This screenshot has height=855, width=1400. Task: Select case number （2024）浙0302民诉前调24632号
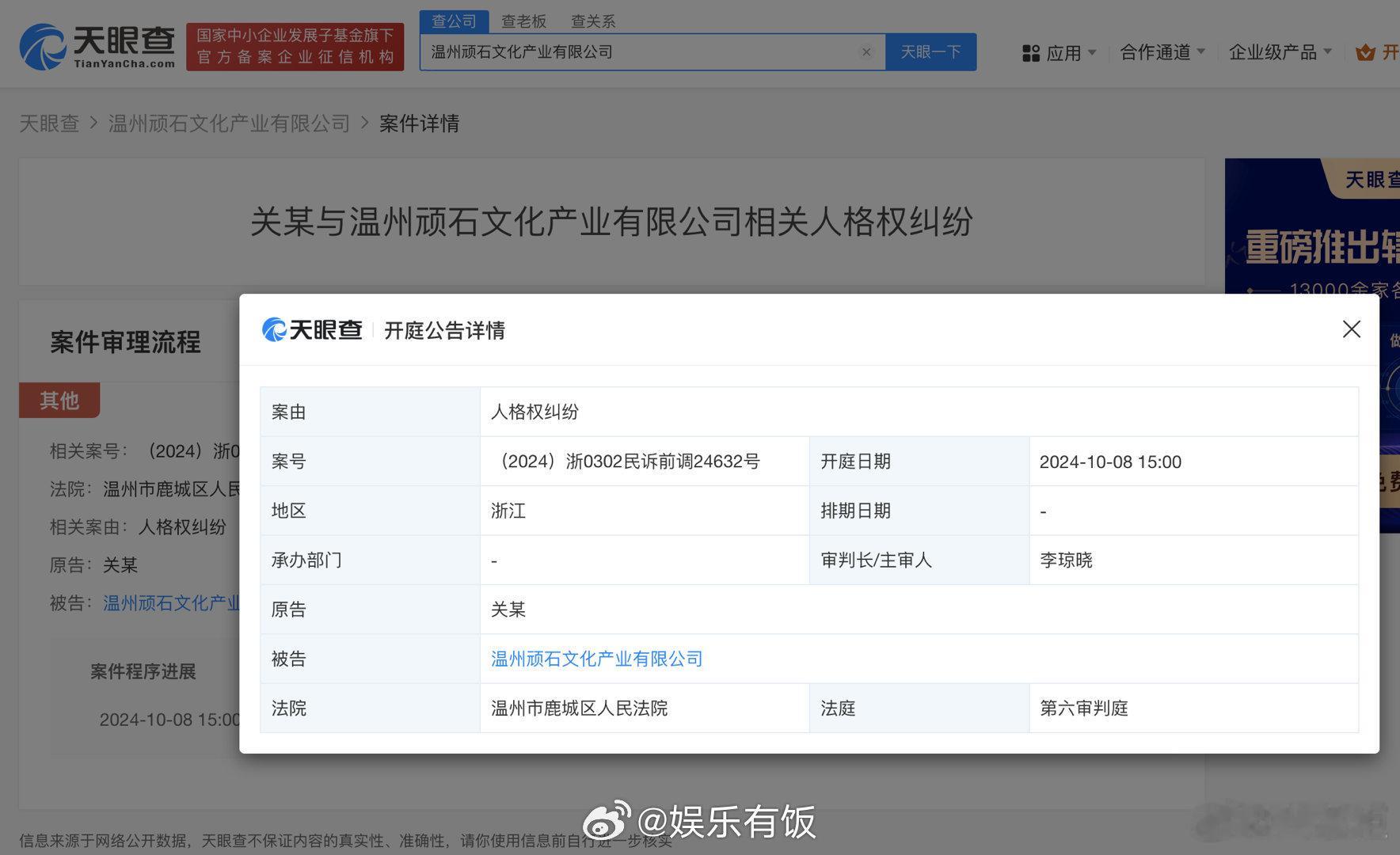[x=626, y=462]
